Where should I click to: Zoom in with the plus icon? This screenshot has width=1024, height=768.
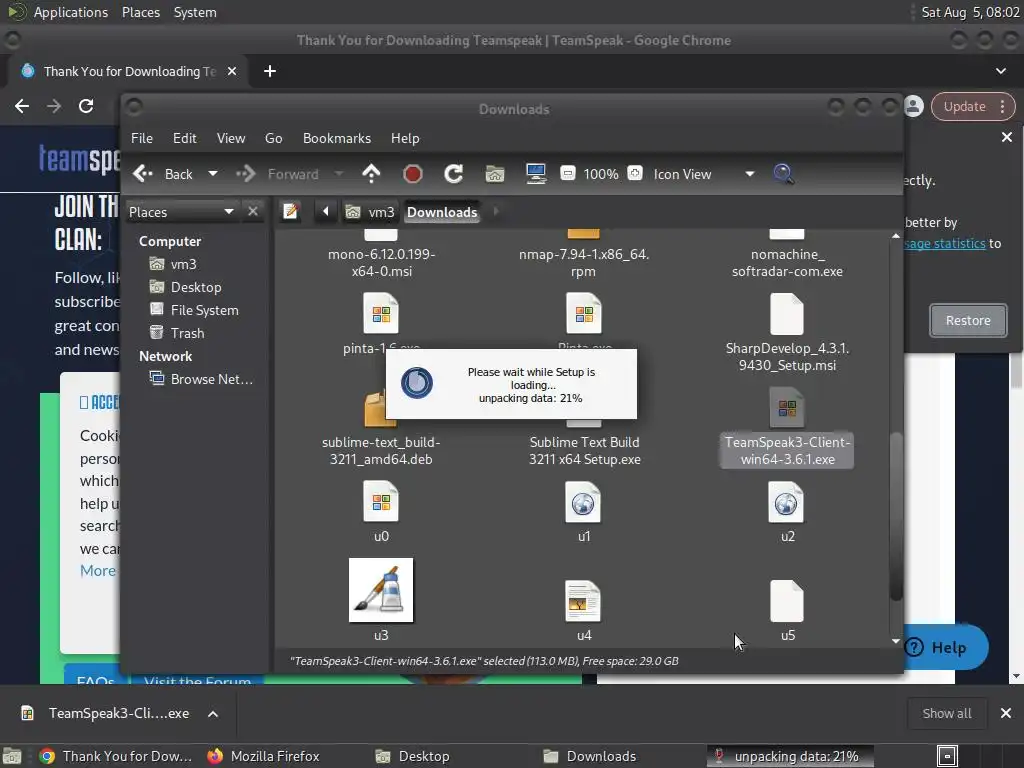coord(635,174)
